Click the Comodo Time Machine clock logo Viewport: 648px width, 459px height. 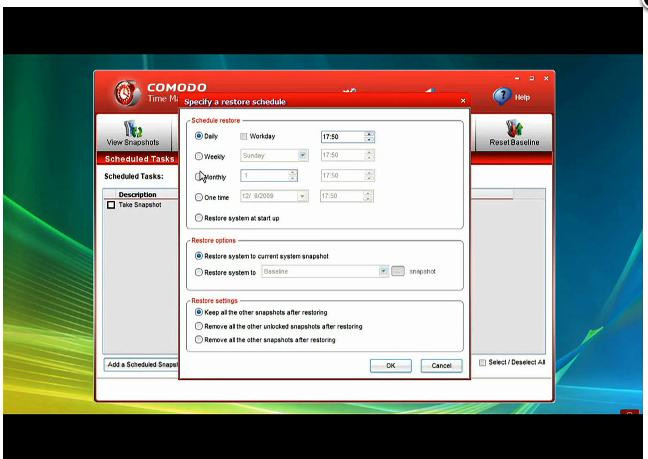(x=126, y=94)
